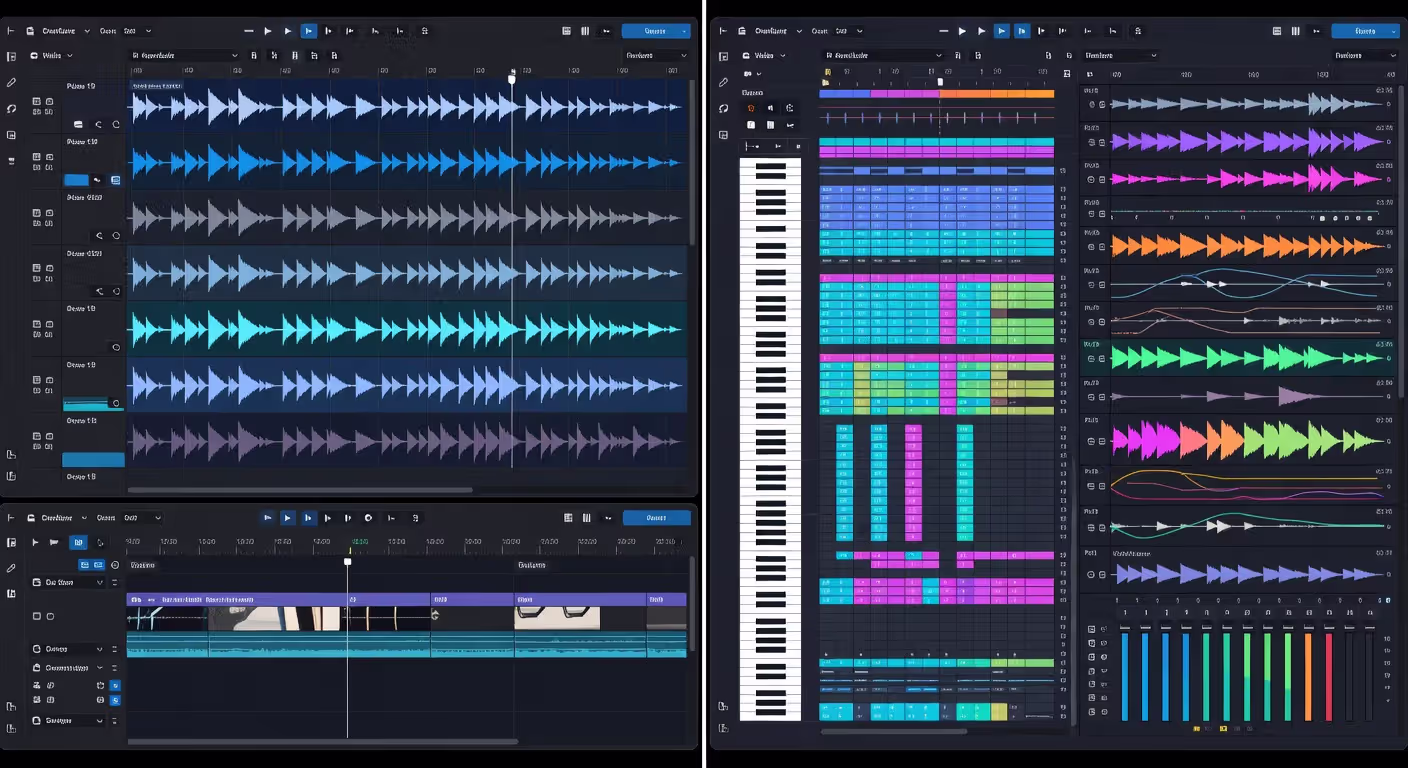The image size is (1408, 768).
Task: Open the wide clip selector dropdown in piano roll
Action: click(x=883, y=56)
